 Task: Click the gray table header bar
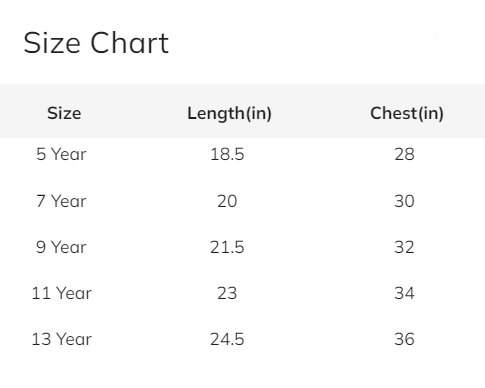pos(242,111)
